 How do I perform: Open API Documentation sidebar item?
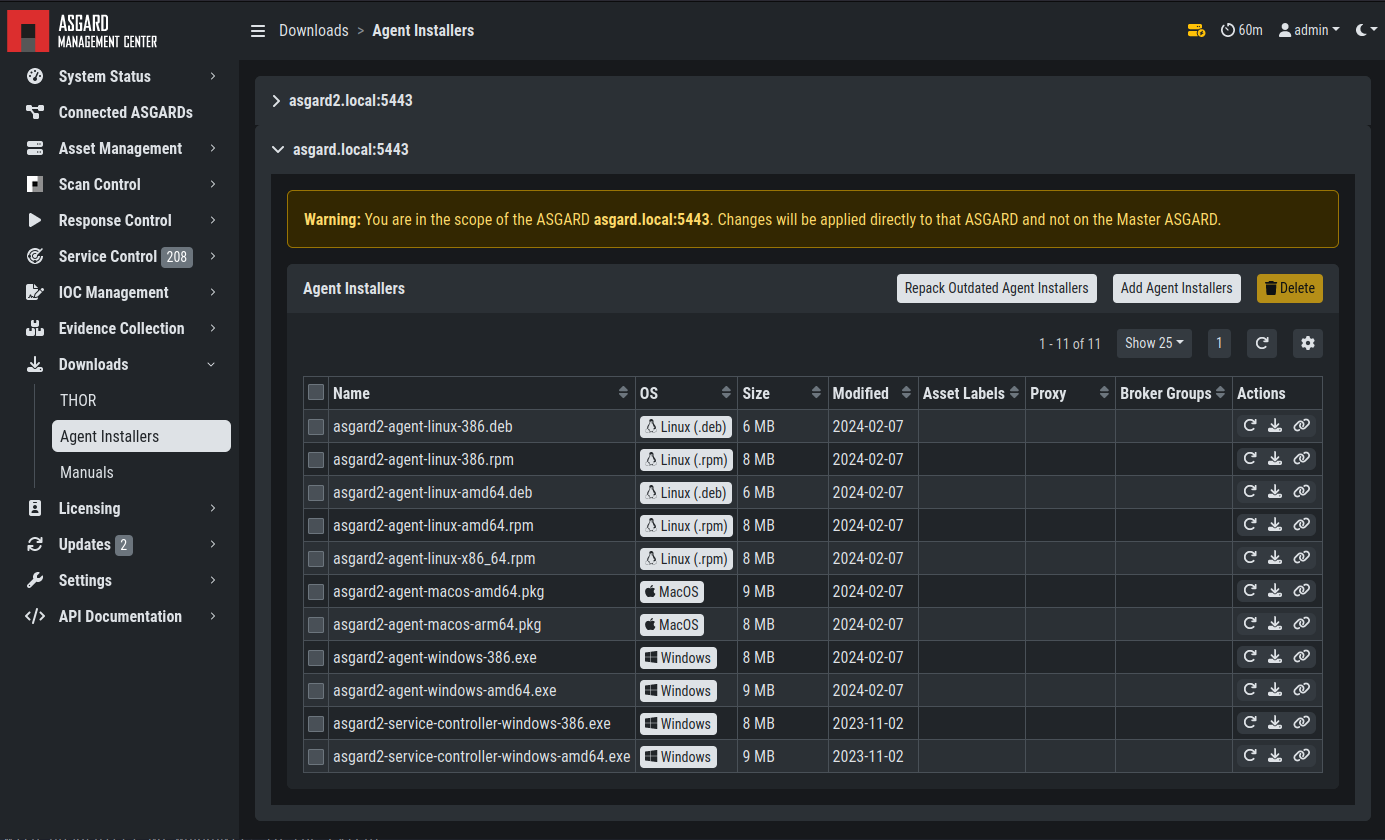pos(120,616)
